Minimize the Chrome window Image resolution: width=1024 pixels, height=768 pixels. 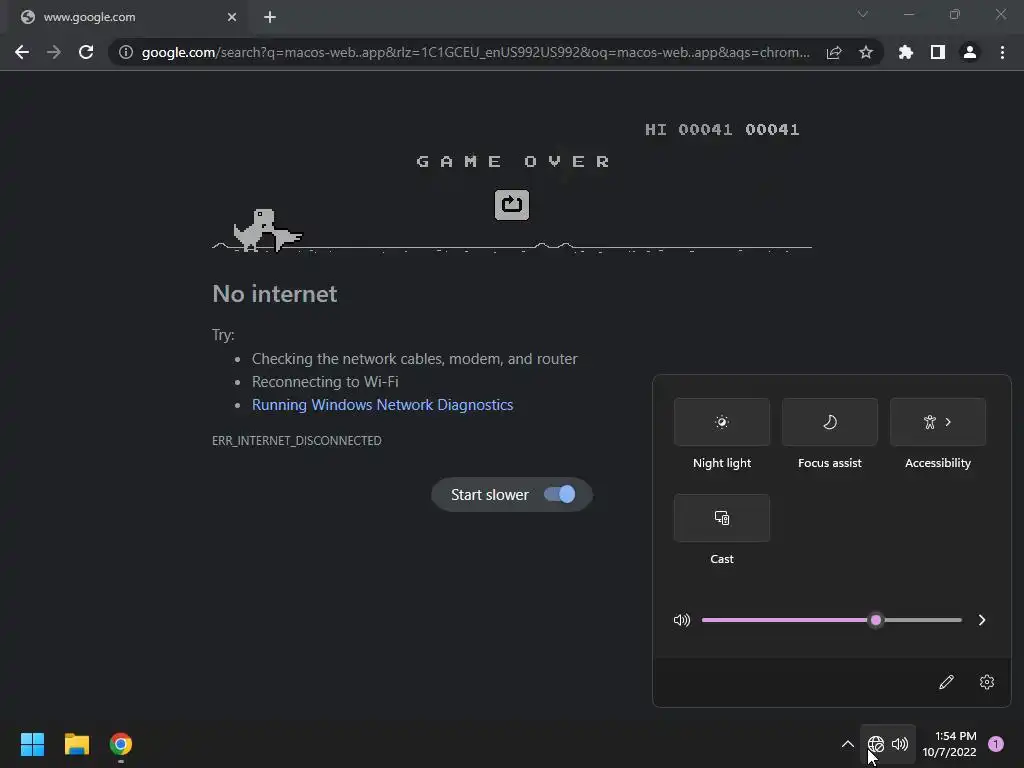909,14
